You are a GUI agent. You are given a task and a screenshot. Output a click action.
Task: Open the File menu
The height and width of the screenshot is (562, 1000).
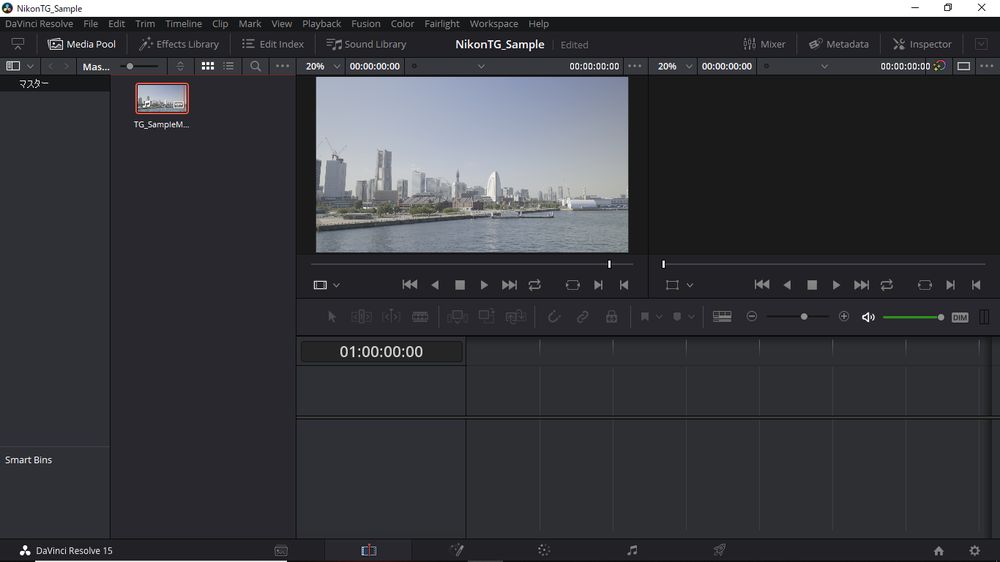(91, 24)
